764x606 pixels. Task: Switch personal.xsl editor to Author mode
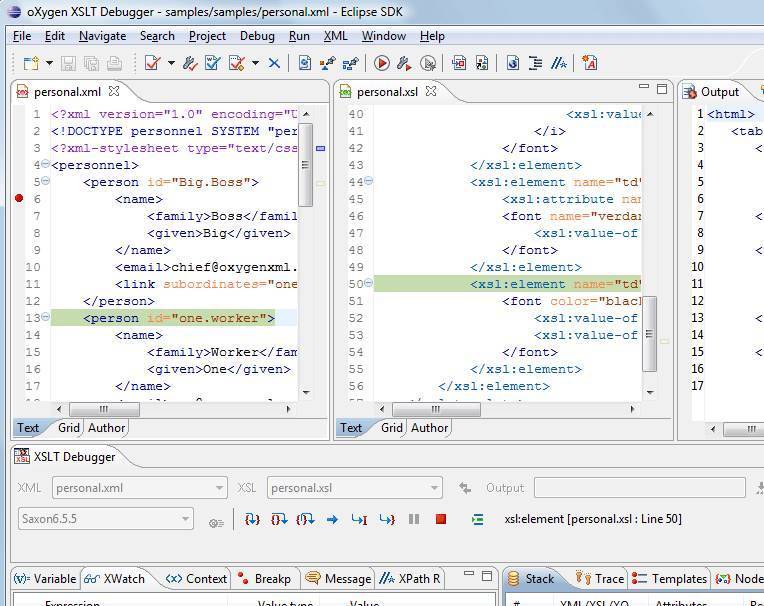click(429, 428)
